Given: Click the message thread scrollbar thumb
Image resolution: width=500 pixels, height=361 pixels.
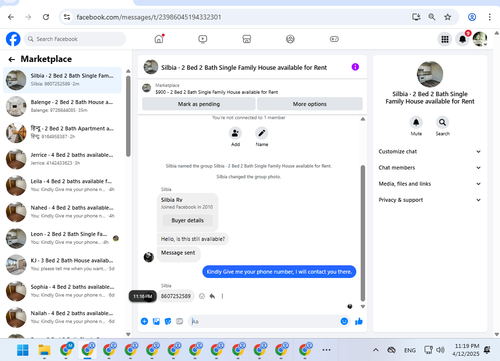Looking at the screenshot, I should [x=363, y=233].
